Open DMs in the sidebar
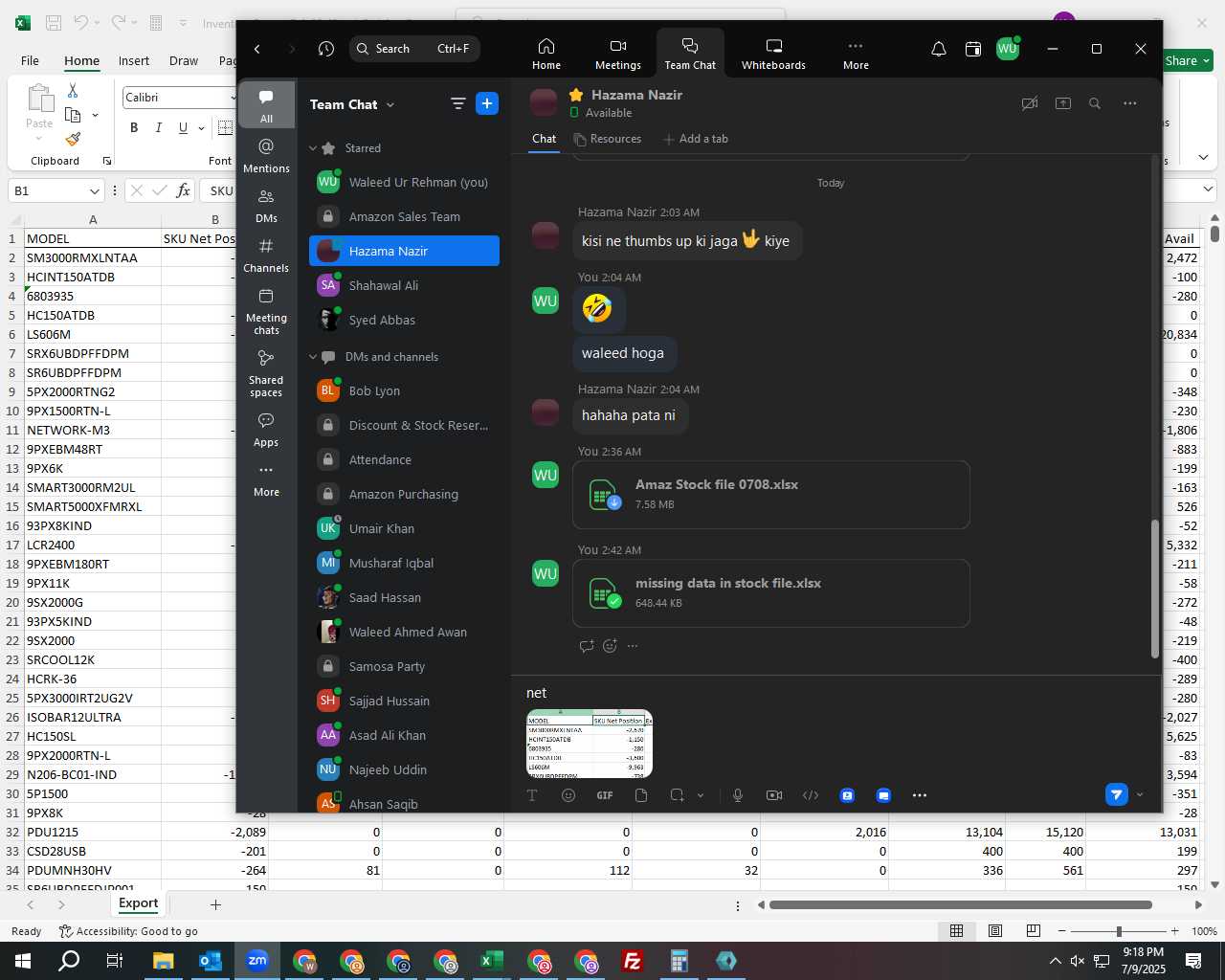 click(266, 205)
